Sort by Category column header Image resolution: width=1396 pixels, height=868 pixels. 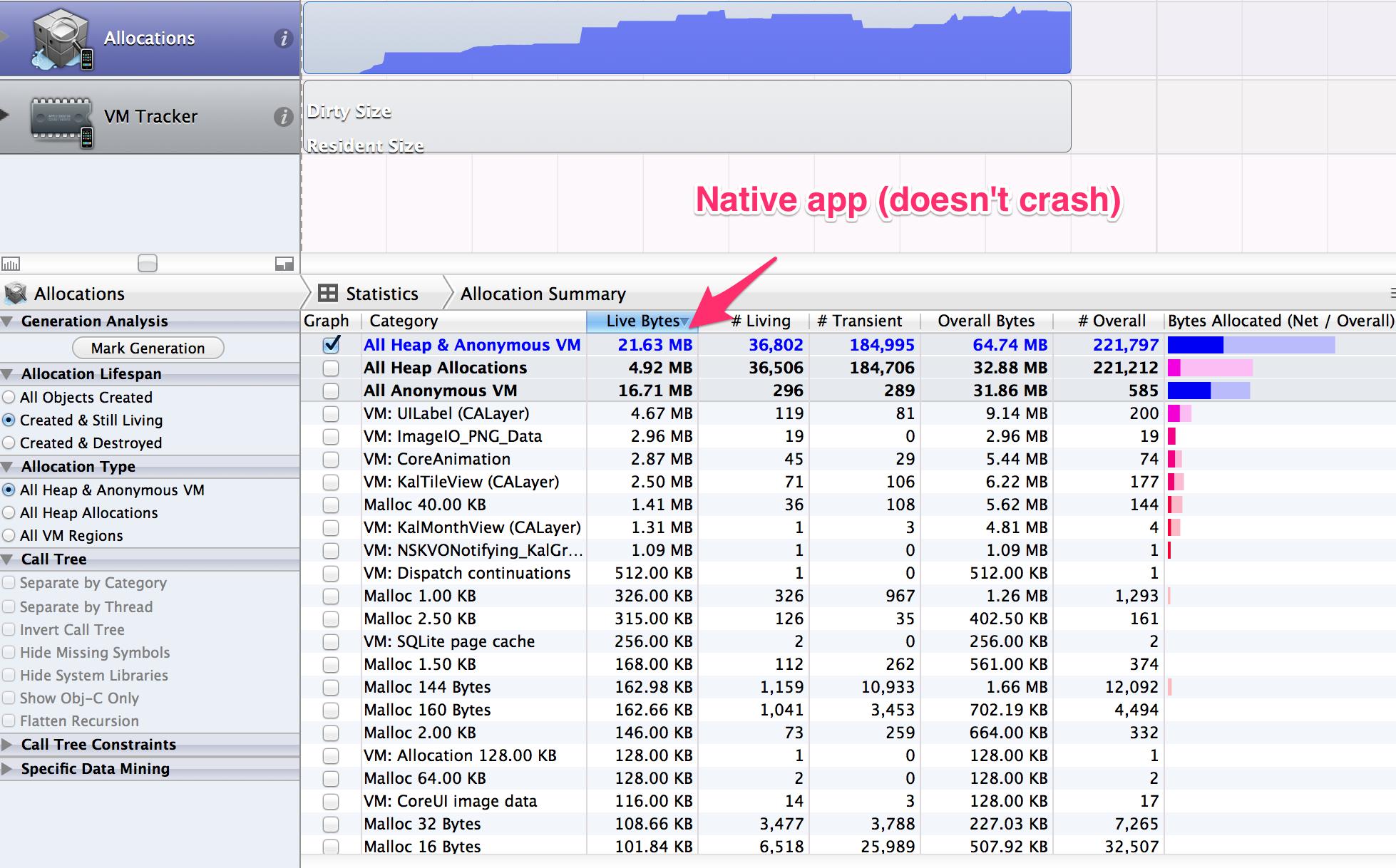point(474,321)
